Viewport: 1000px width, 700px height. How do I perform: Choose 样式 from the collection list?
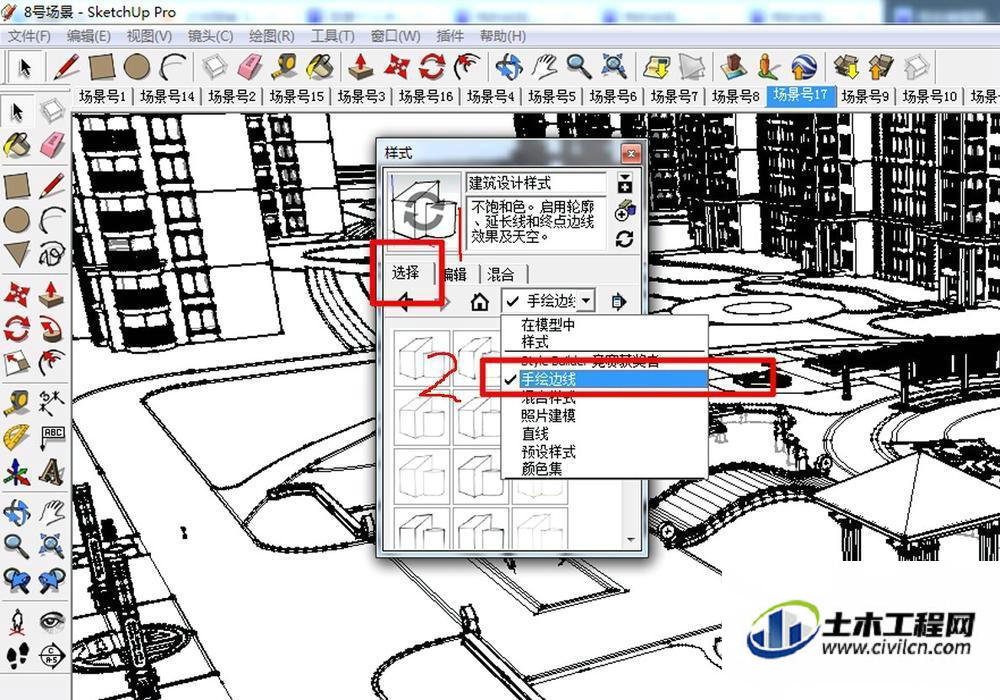coord(534,342)
